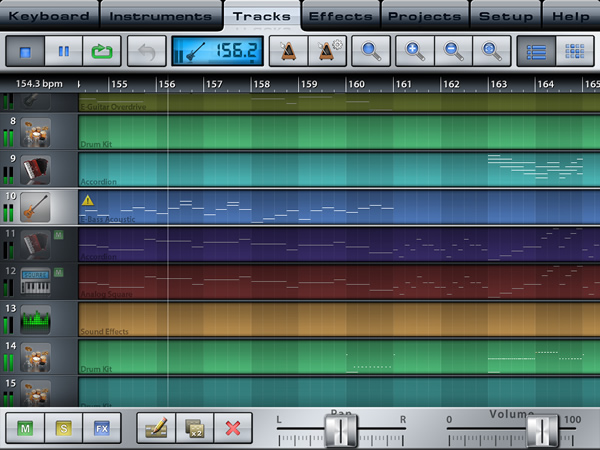Click the plain magnifier zoom tool

click(x=371, y=51)
